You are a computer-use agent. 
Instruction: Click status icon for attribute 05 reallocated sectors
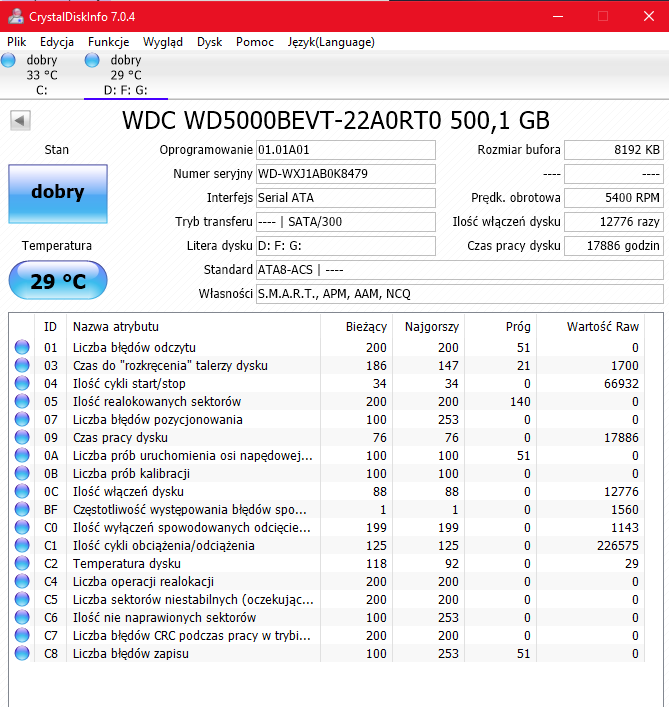[x=22, y=401]
